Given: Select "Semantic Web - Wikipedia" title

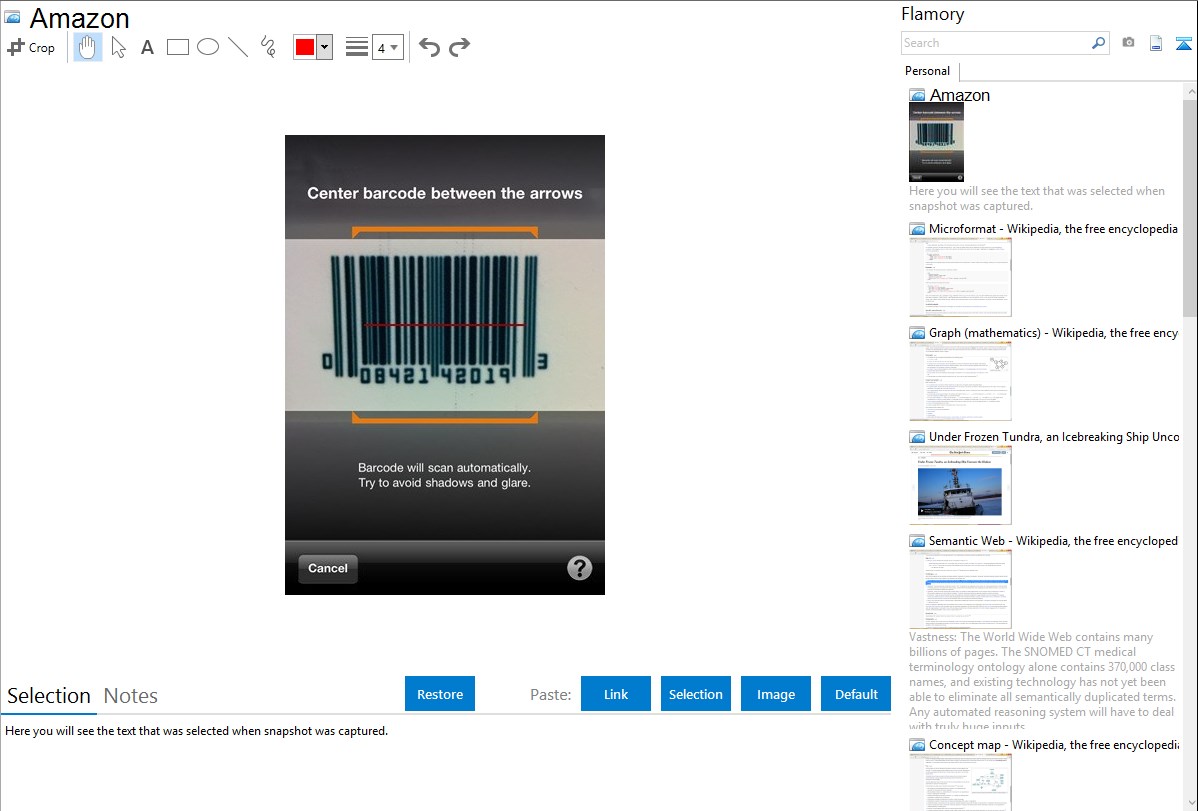Looking at the screenshot, I should pyautogui.click(x=1053, y=541).
